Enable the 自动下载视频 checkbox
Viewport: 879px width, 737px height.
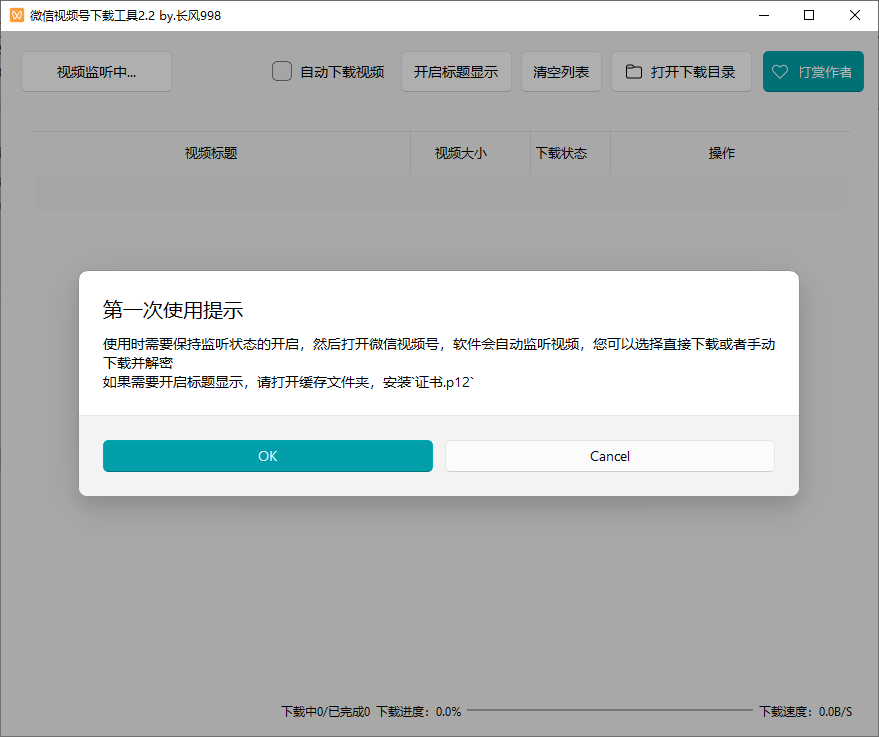click(282, 72)
